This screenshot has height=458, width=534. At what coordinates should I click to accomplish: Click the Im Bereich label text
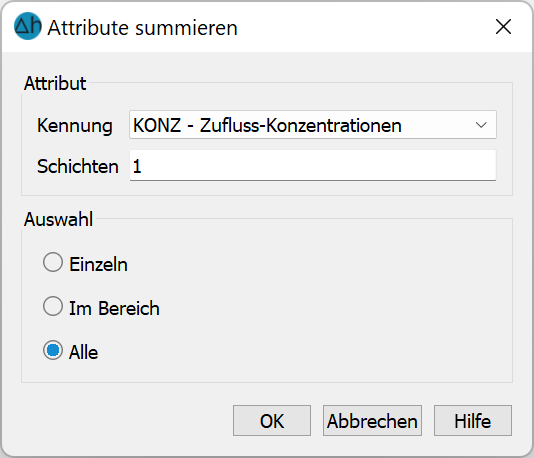[x=114, y=308]
